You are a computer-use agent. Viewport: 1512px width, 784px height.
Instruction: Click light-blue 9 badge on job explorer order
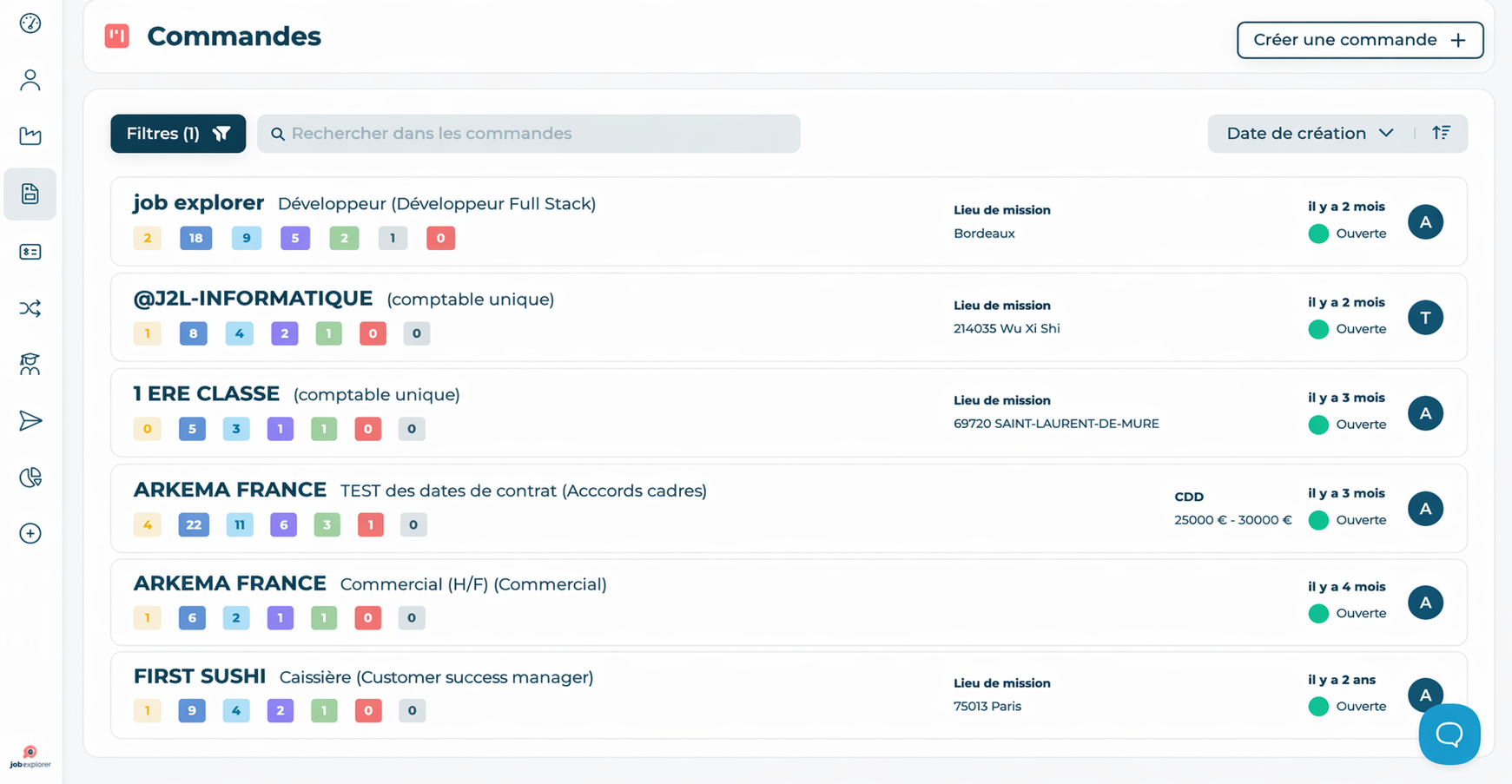tap(247, 238)
